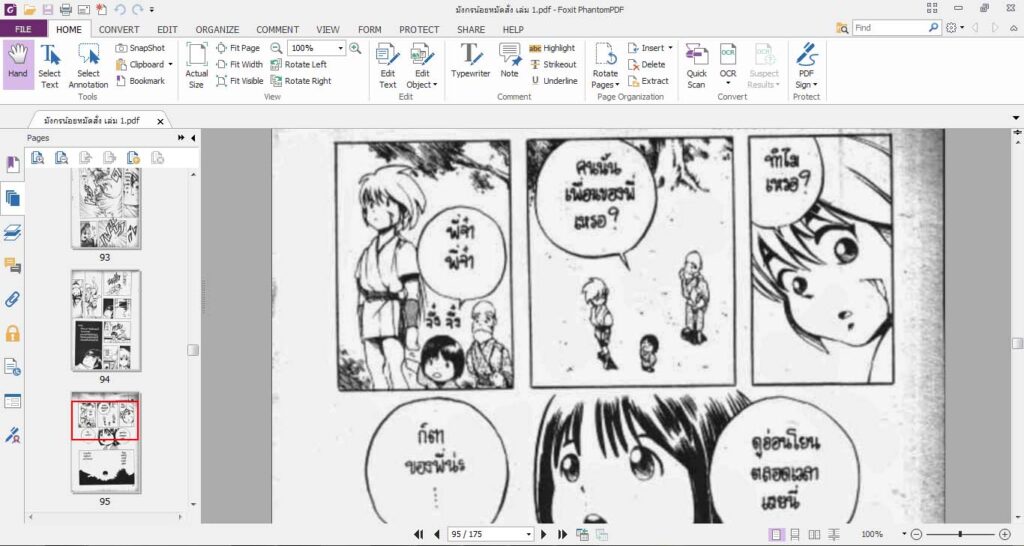The width and height of the screenshot is (1024, 546).
Task: Open the Attachments side panel
Action: pos(12,300)
